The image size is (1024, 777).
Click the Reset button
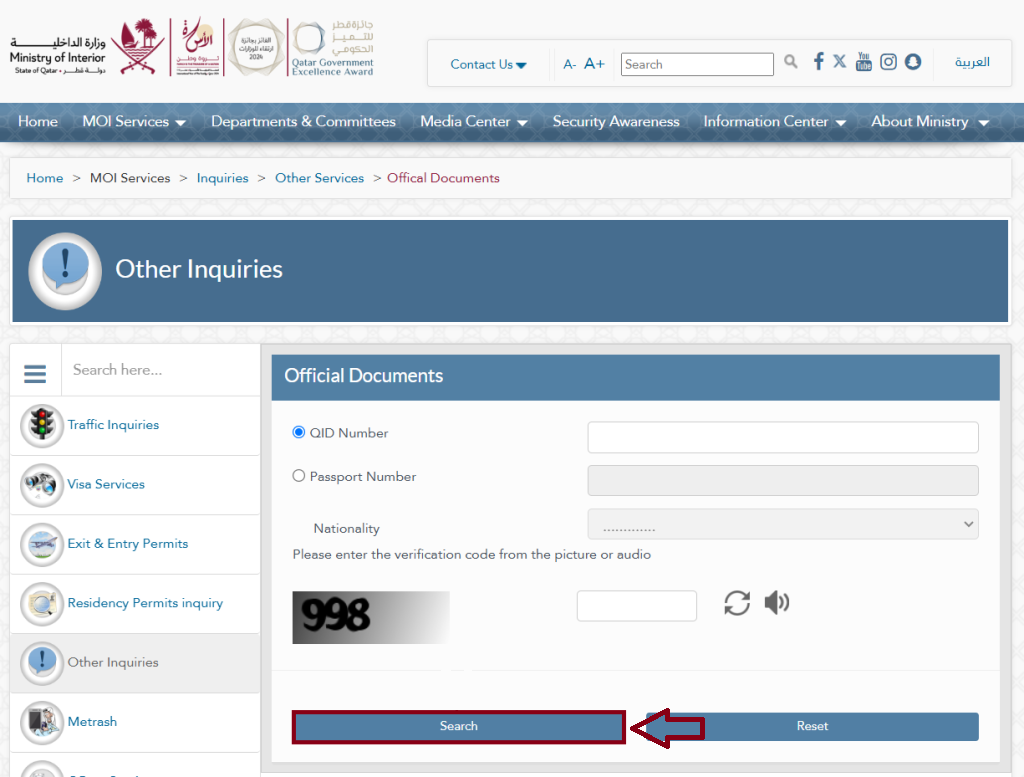point(812,726)
